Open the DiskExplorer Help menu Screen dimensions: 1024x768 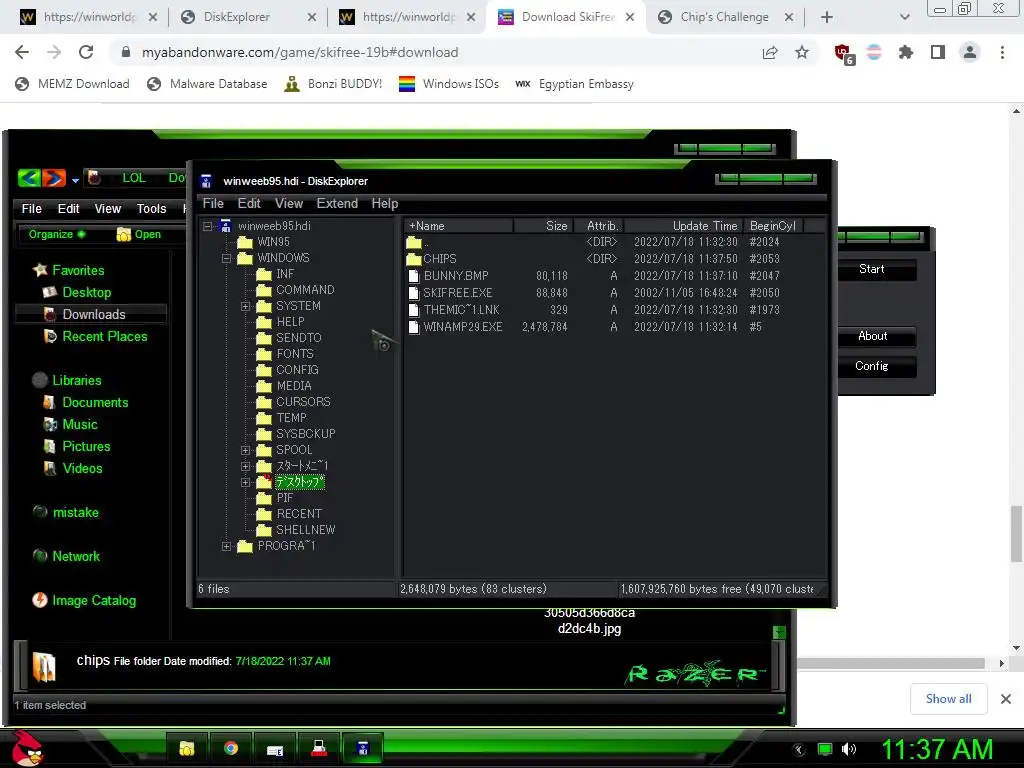click(x=385, y=204)
